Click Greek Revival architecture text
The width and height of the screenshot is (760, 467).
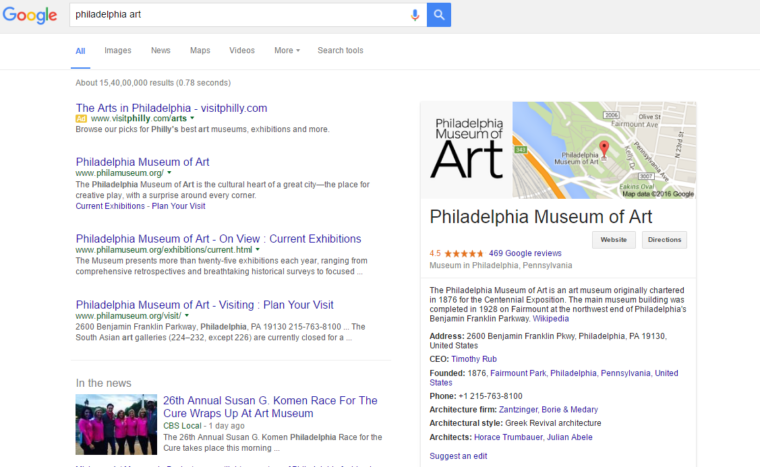pyautogui.click(x=553, y=423)
